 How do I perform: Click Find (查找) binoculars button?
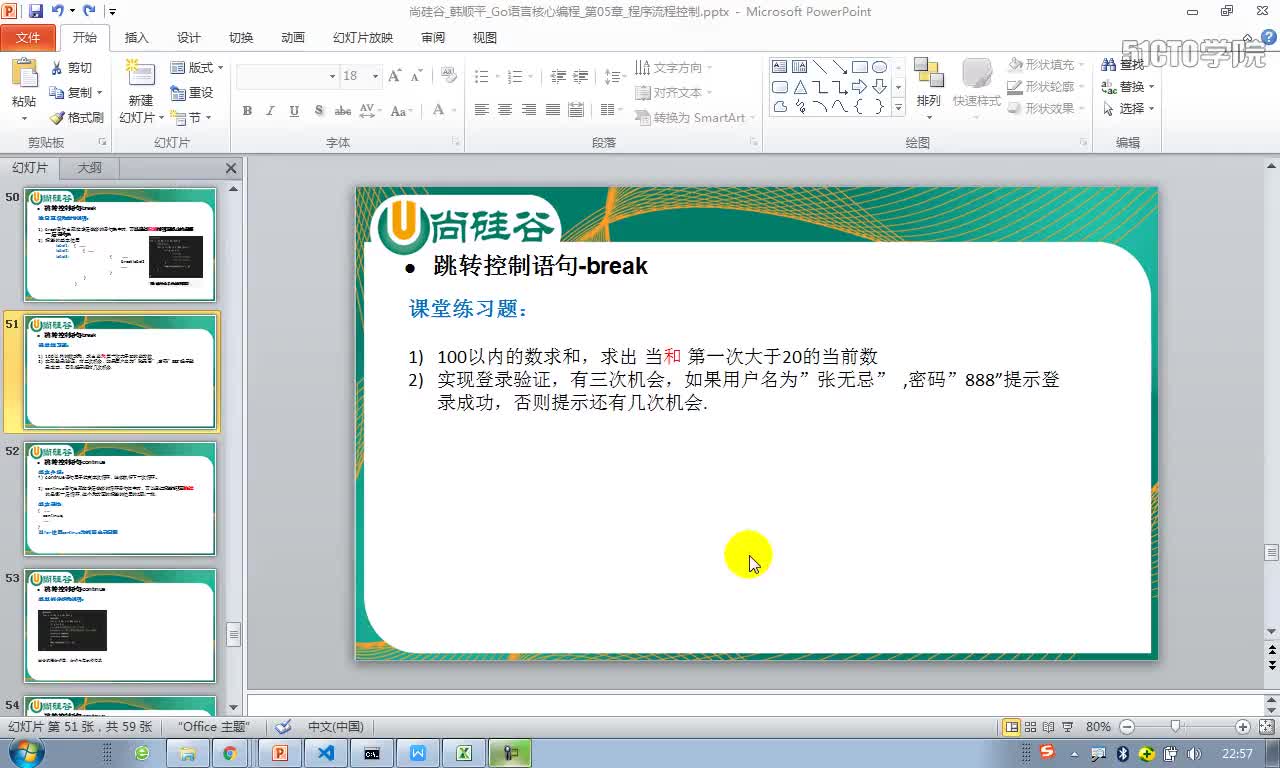[x=1123, y=65]
